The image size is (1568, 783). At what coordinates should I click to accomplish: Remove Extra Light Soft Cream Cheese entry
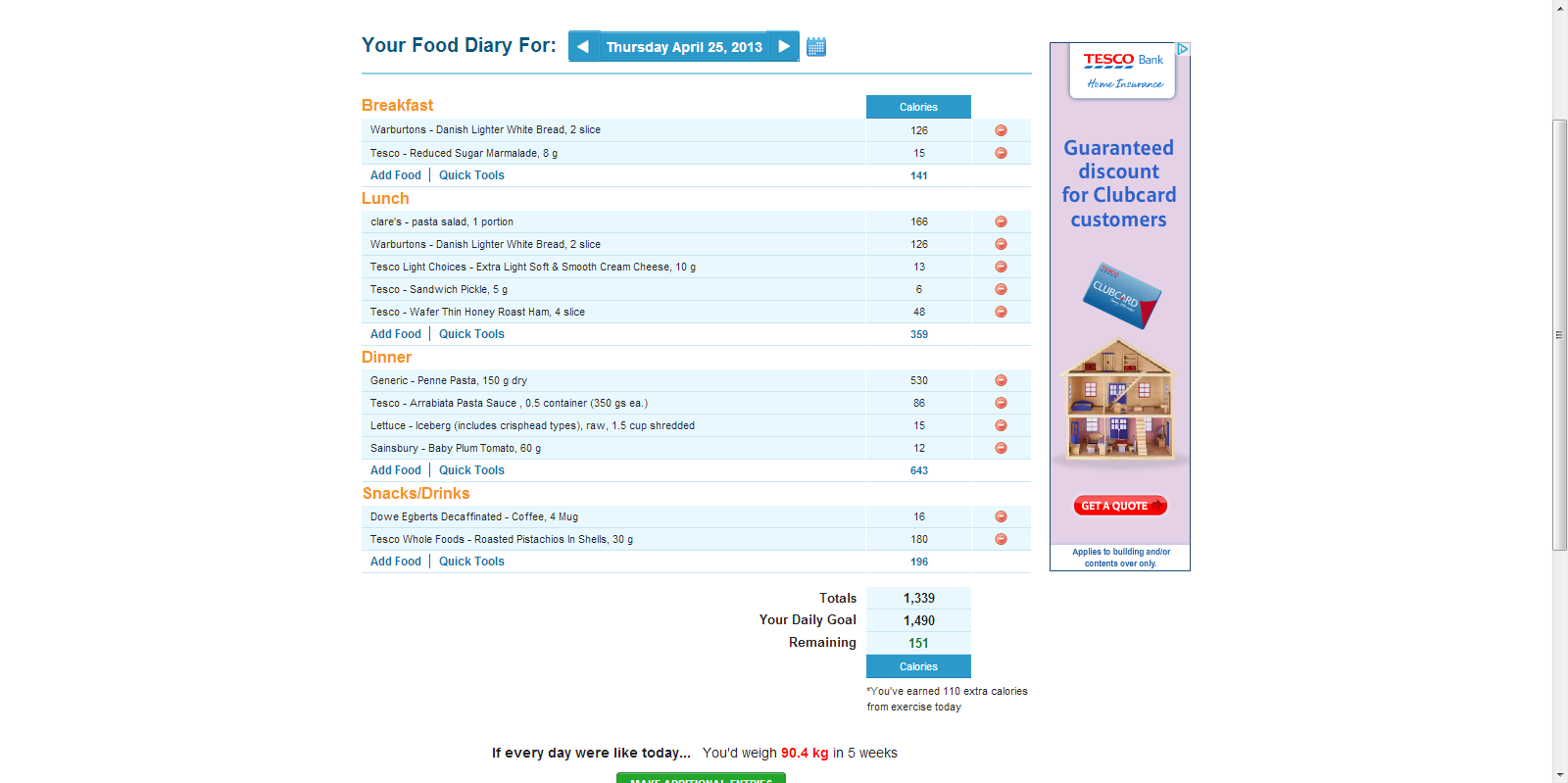pyautogui.click(x=1001, y=267)
